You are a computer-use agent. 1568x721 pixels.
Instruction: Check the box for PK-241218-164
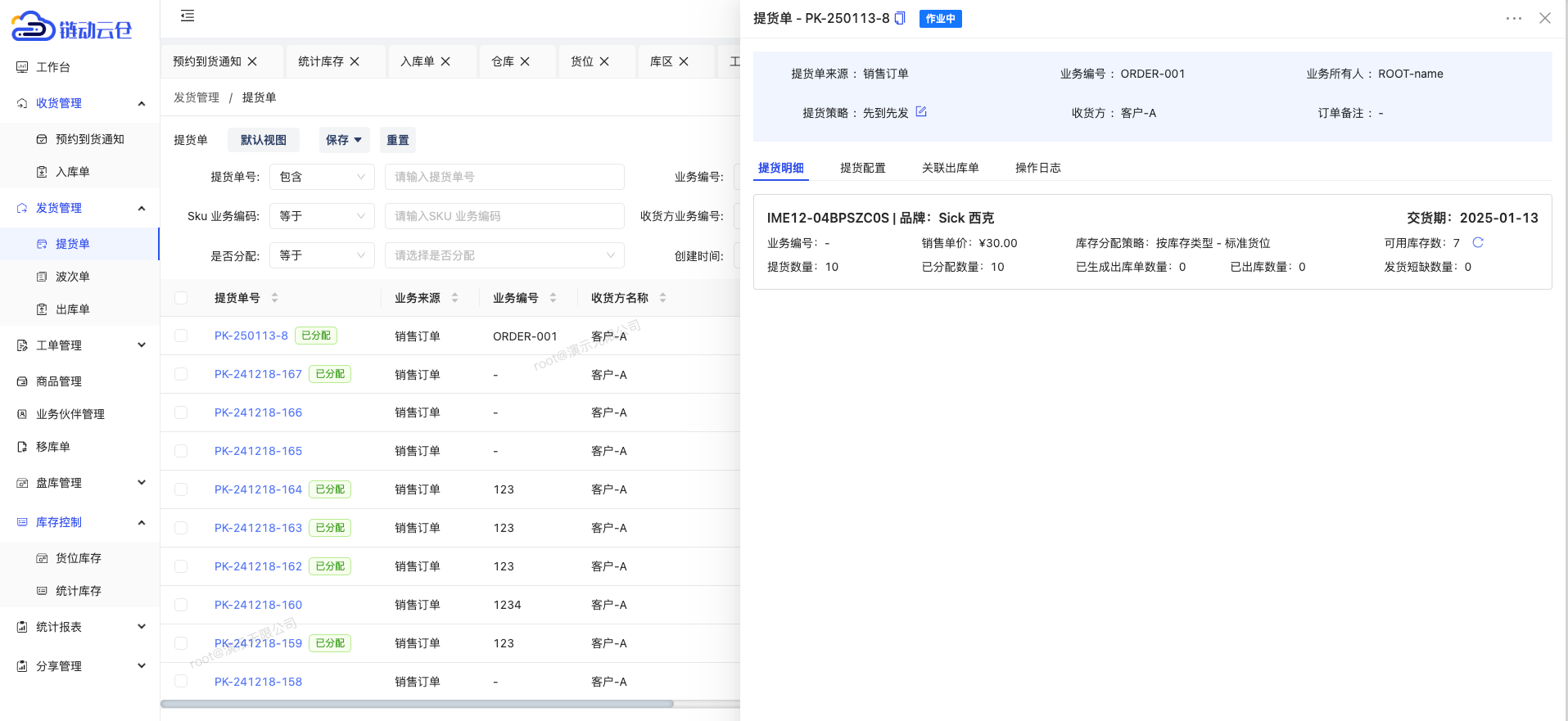pos(181,489)
